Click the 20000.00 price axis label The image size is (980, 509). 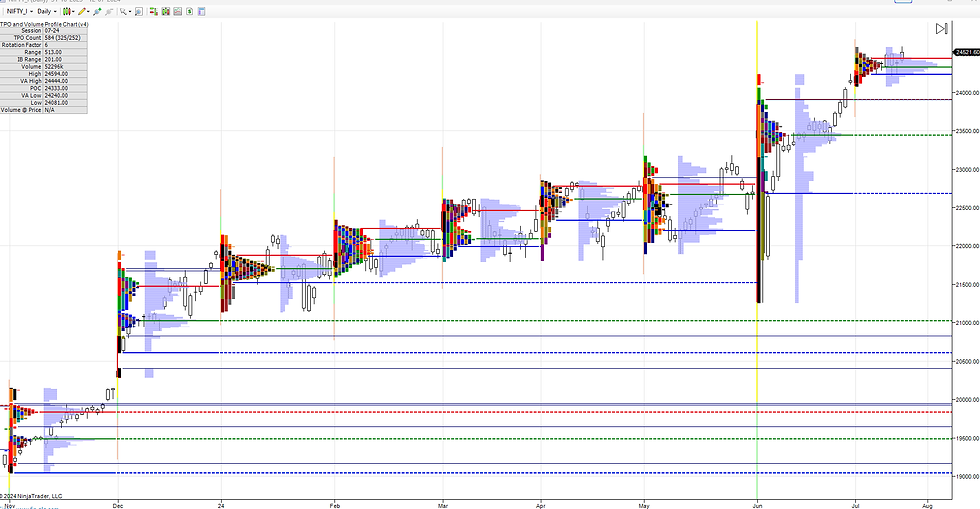coord(967,400)
